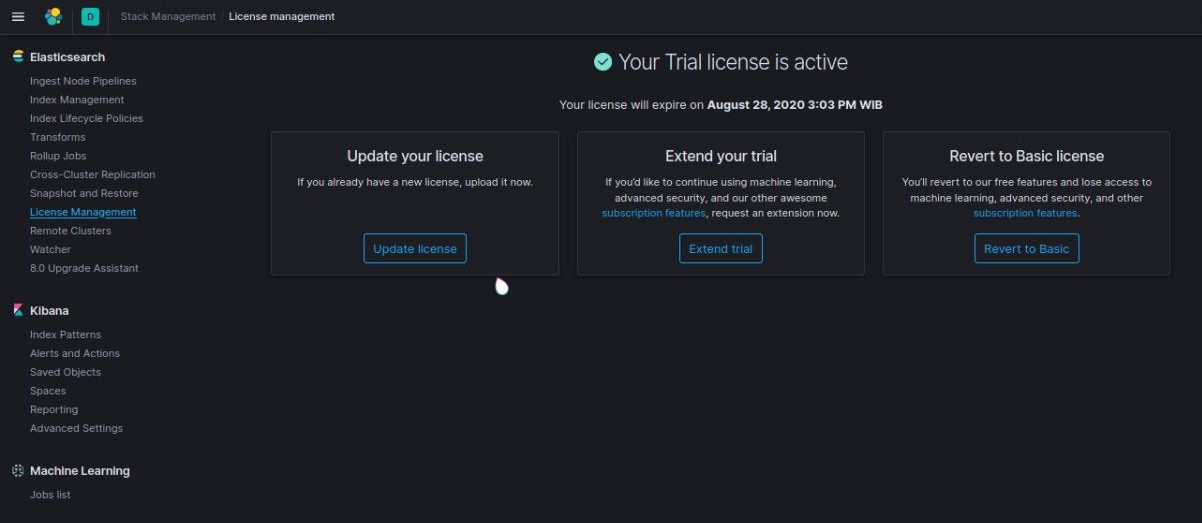Open Jobs list under Machine Learning
This screenshot has width=1202, height=523.
point(50,495)
